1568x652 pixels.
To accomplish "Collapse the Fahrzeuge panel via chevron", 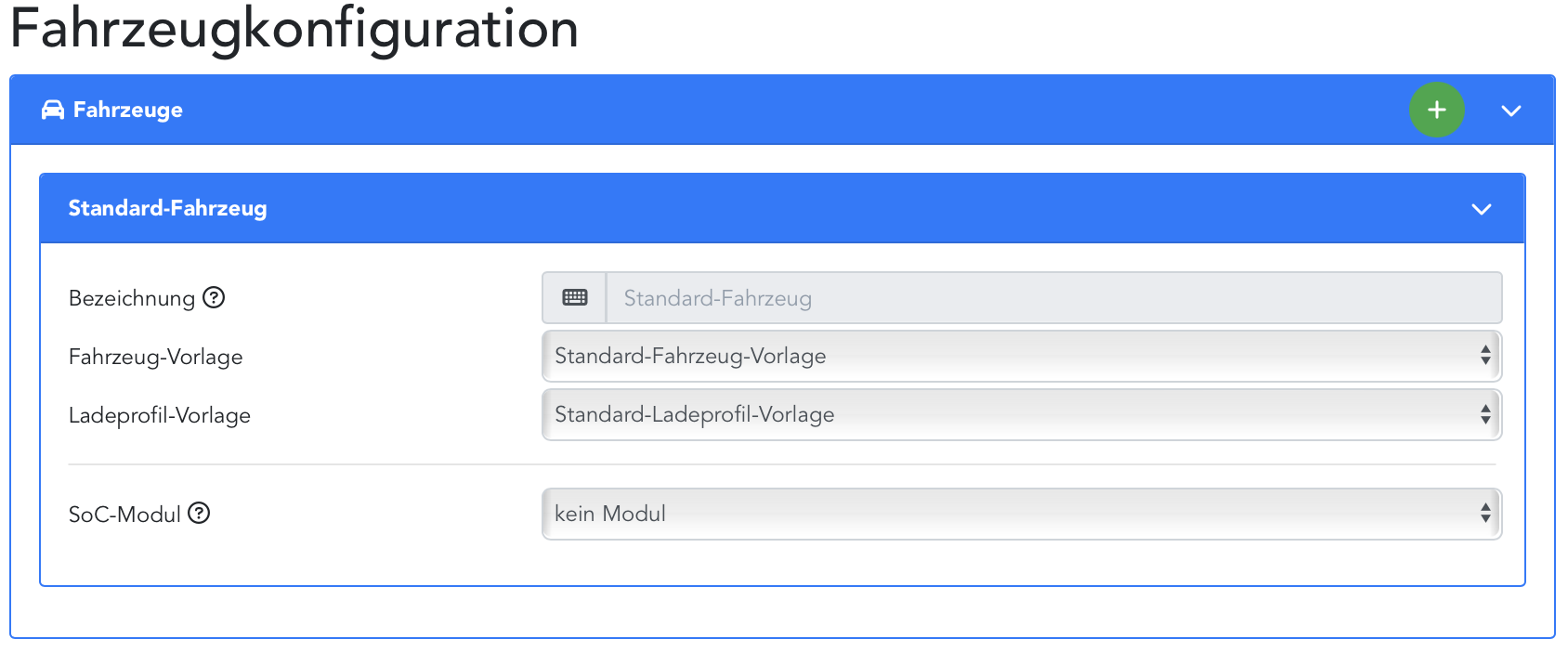I will click(x=1510, y=111).
